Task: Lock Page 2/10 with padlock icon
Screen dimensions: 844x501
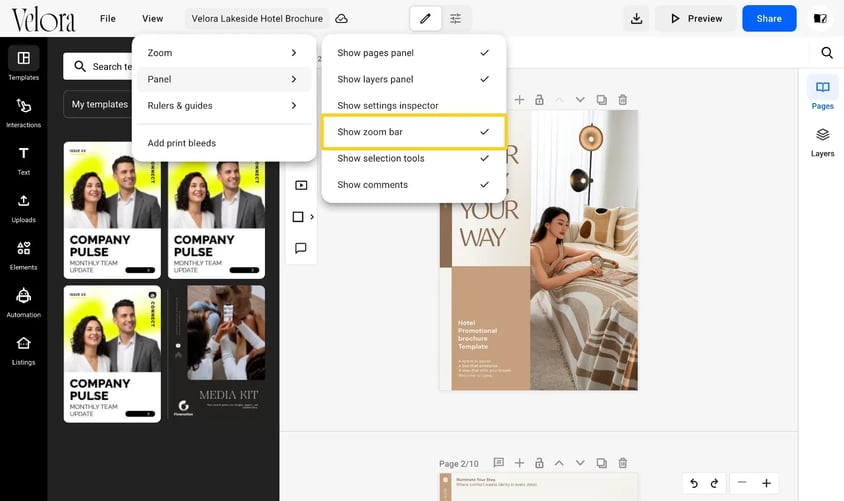Action: (539, 463)
